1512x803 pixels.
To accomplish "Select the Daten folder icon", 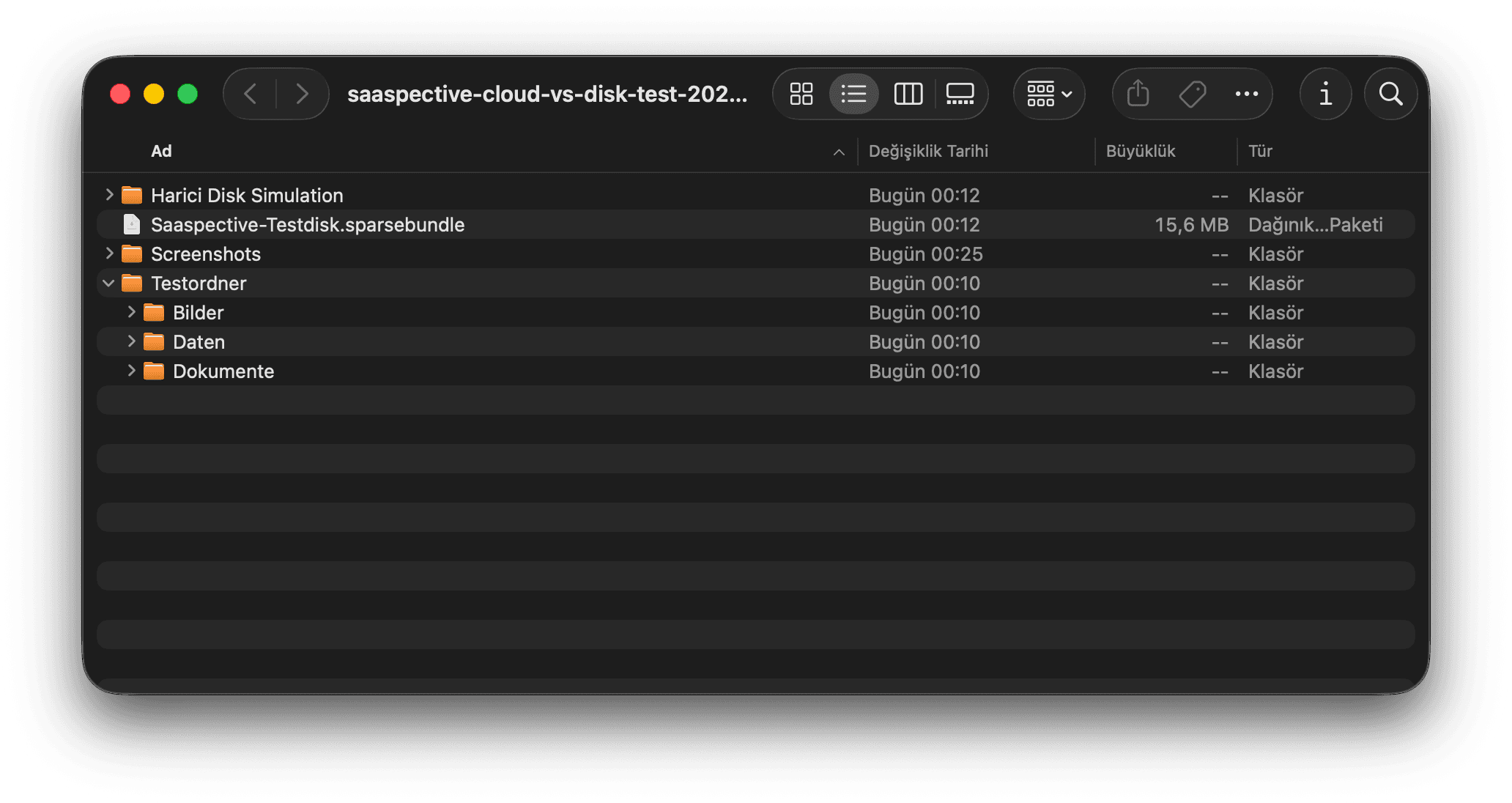I will pyautogui.click(x=154, y=341).
